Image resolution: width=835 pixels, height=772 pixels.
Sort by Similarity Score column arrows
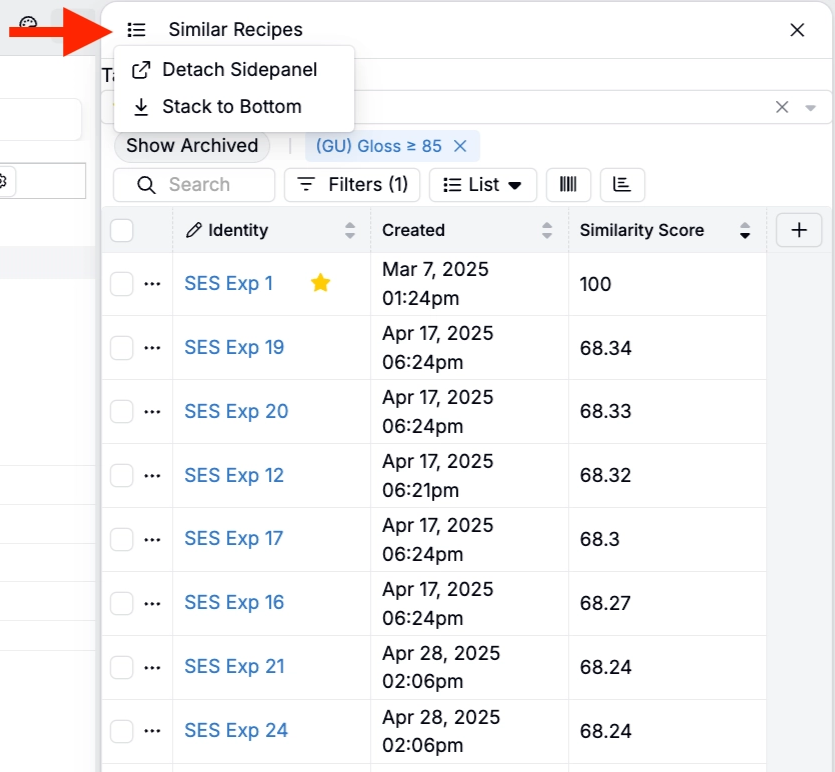point(744,231)
